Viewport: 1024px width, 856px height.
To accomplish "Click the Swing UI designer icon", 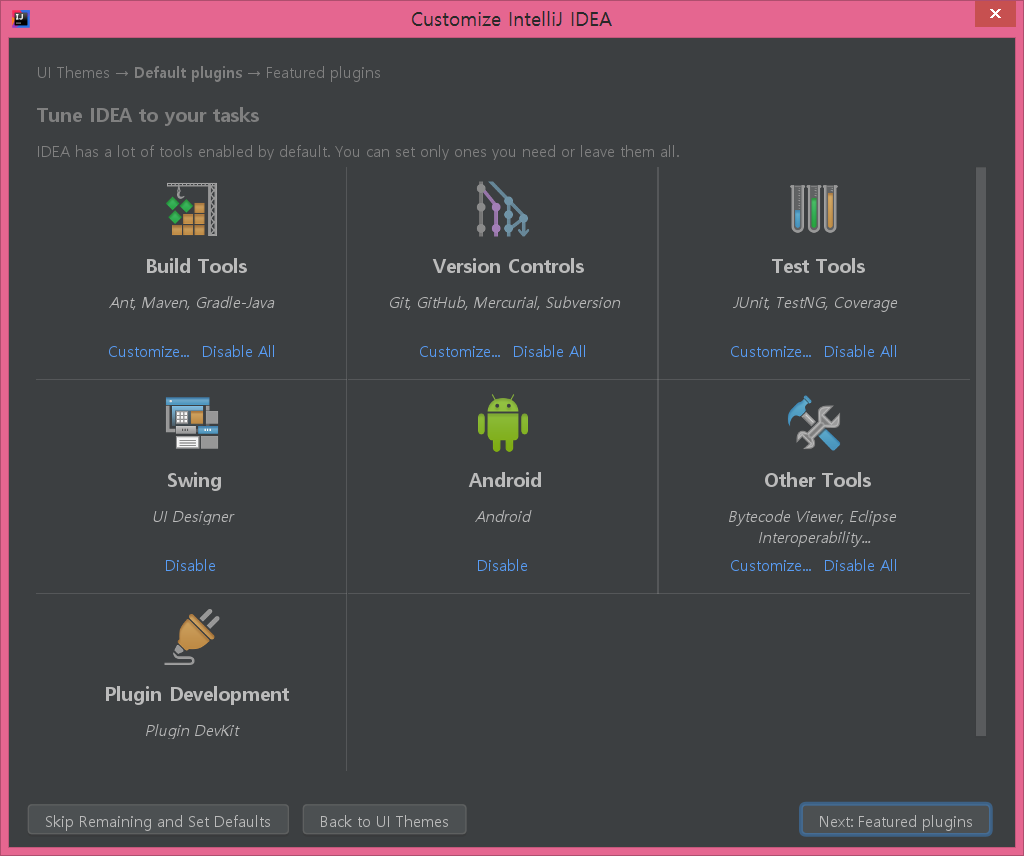I will click(192, 423).
